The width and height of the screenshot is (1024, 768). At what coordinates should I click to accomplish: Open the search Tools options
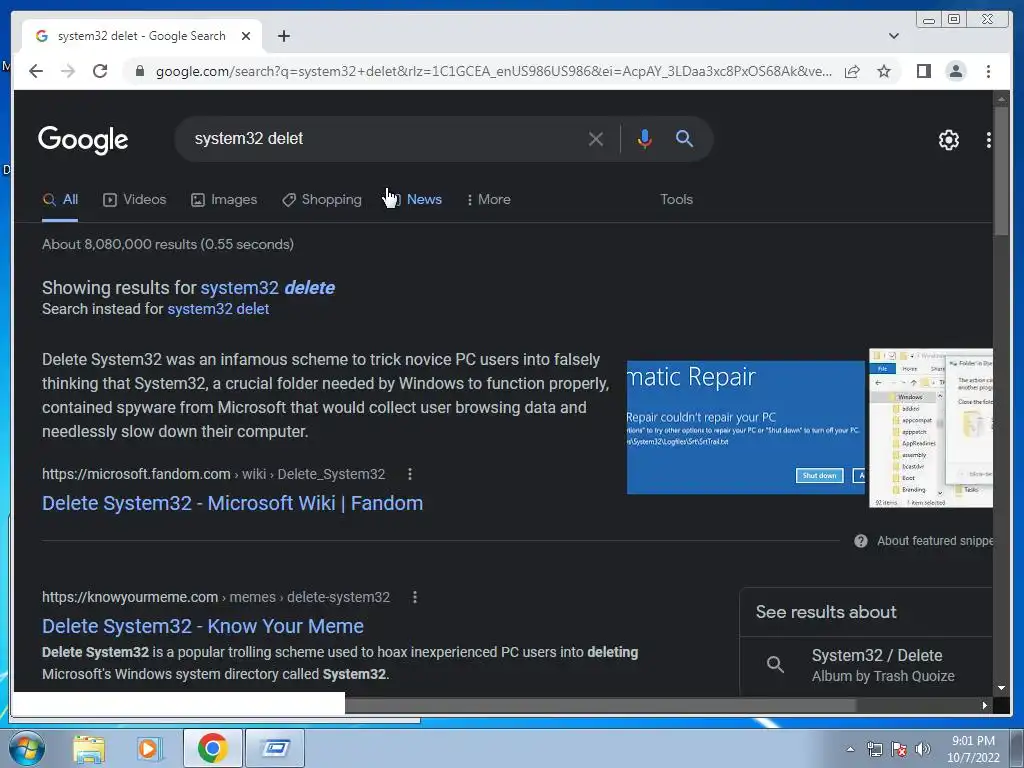(x=676, y=199)
